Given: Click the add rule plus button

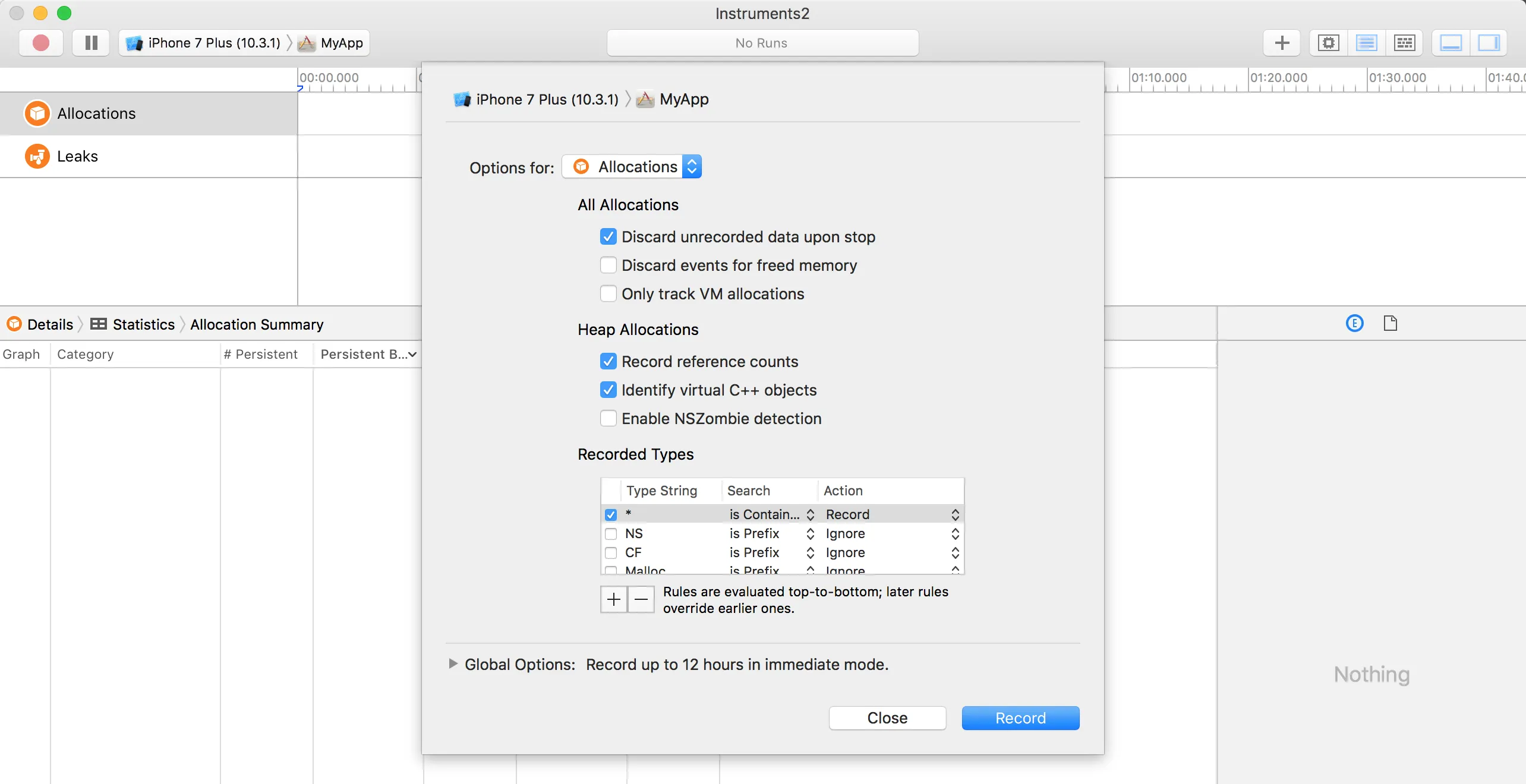Looking at the screenshot, I should (x=614, y=599).
